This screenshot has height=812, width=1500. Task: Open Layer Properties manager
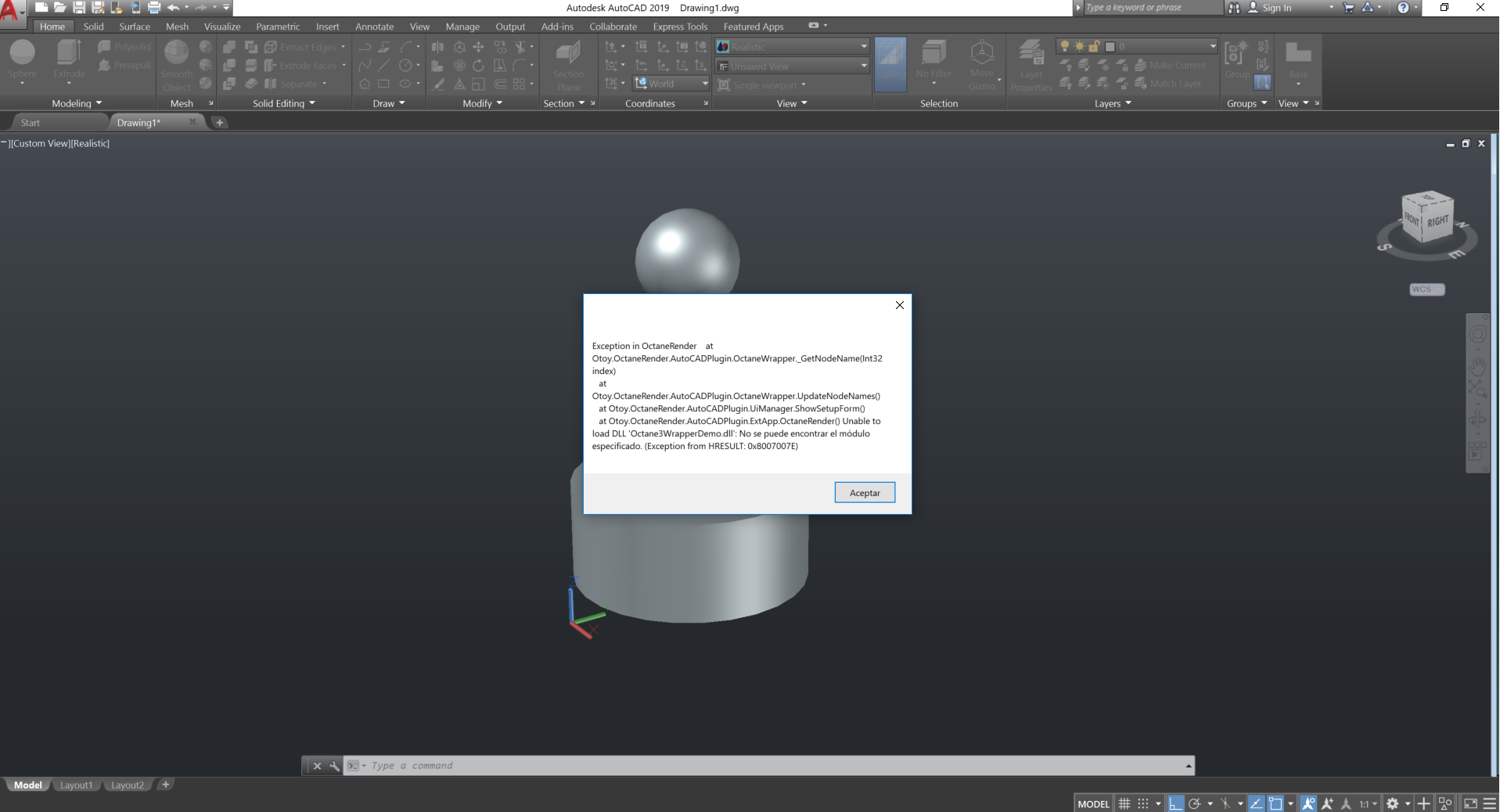[1031, 65]
